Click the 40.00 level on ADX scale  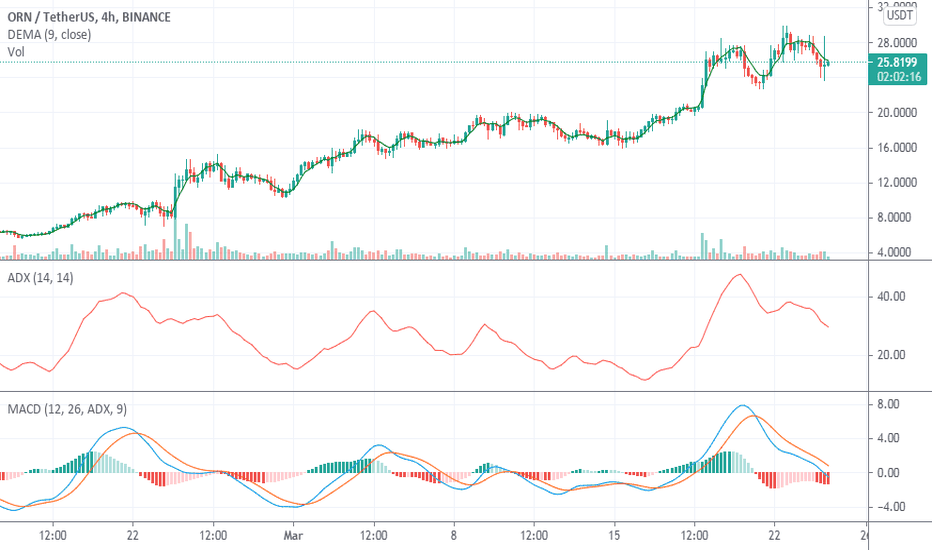[x=891, y=296]
